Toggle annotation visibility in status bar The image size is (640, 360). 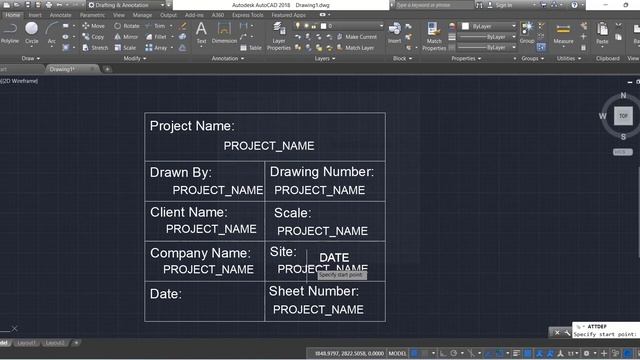pos(539,353)
